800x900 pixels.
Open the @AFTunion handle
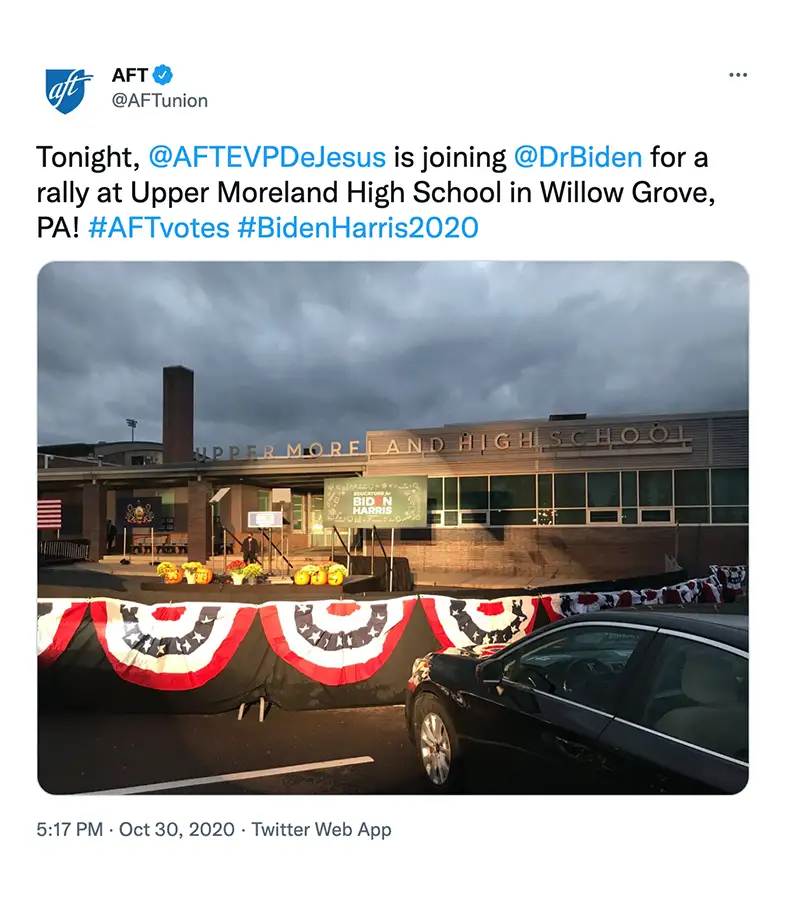click(x=160, y=100)
